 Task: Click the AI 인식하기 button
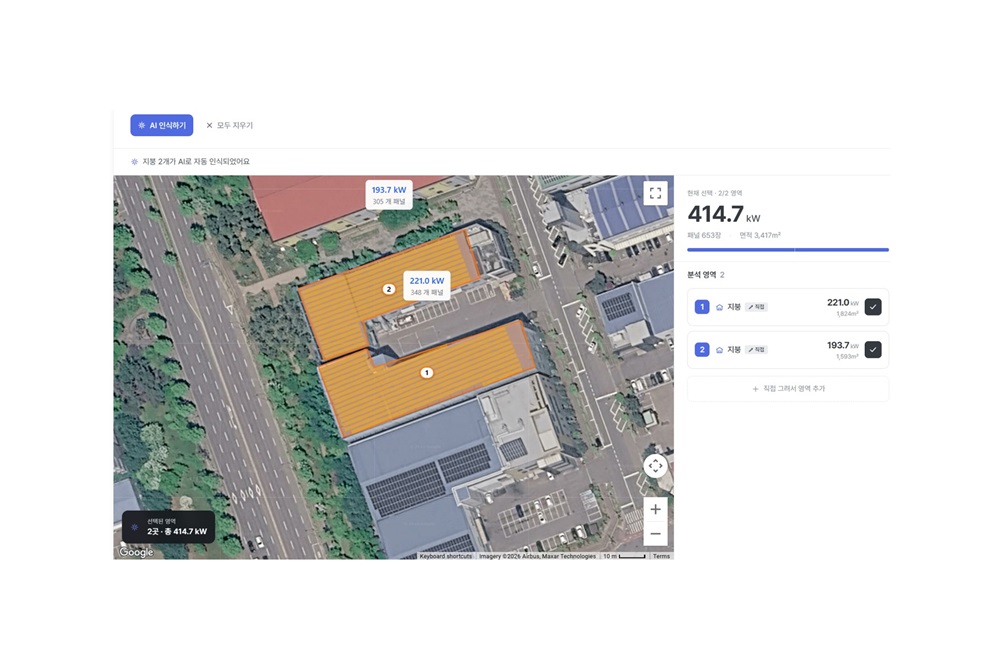click(x=161, y=125)
